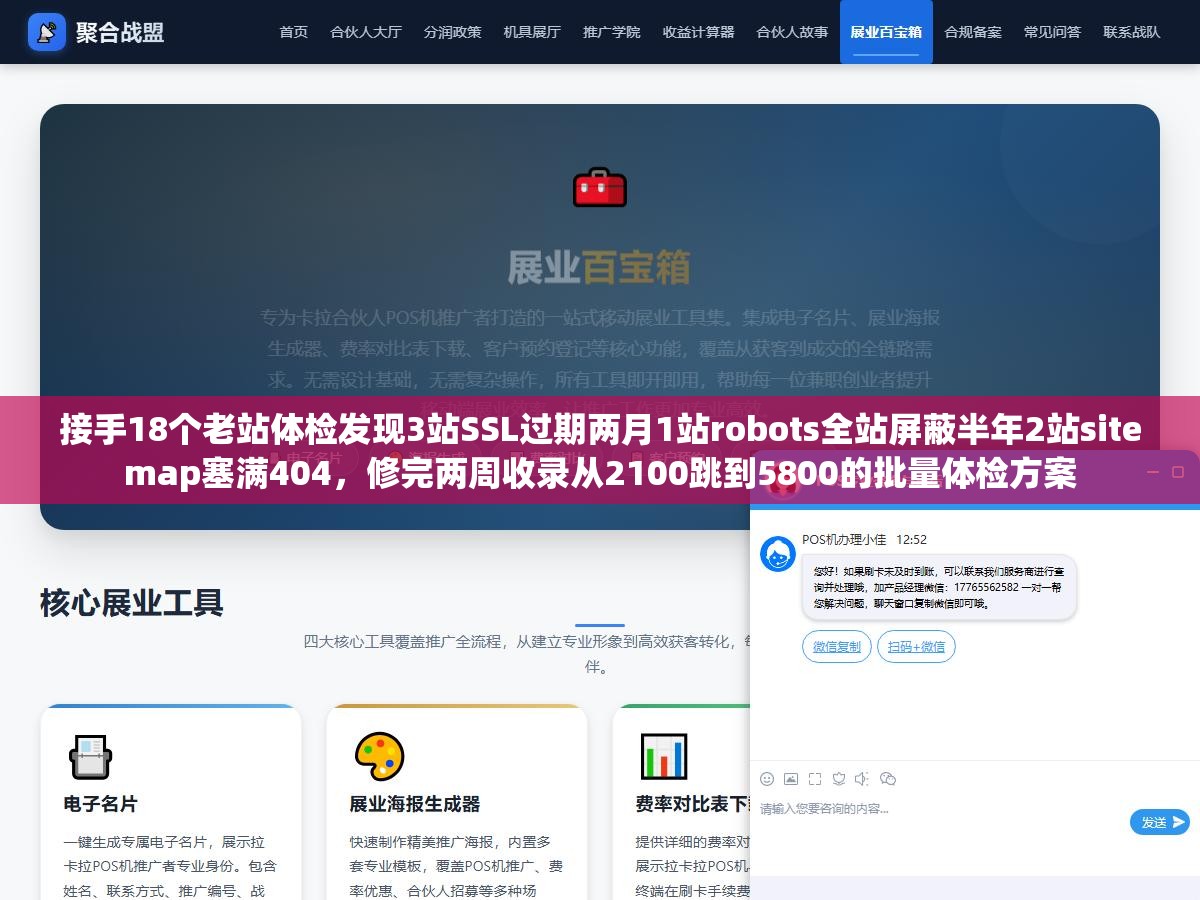
Task: Click the 聚合战盟 satellite logo icon
Action: click(x=47, y=32)
